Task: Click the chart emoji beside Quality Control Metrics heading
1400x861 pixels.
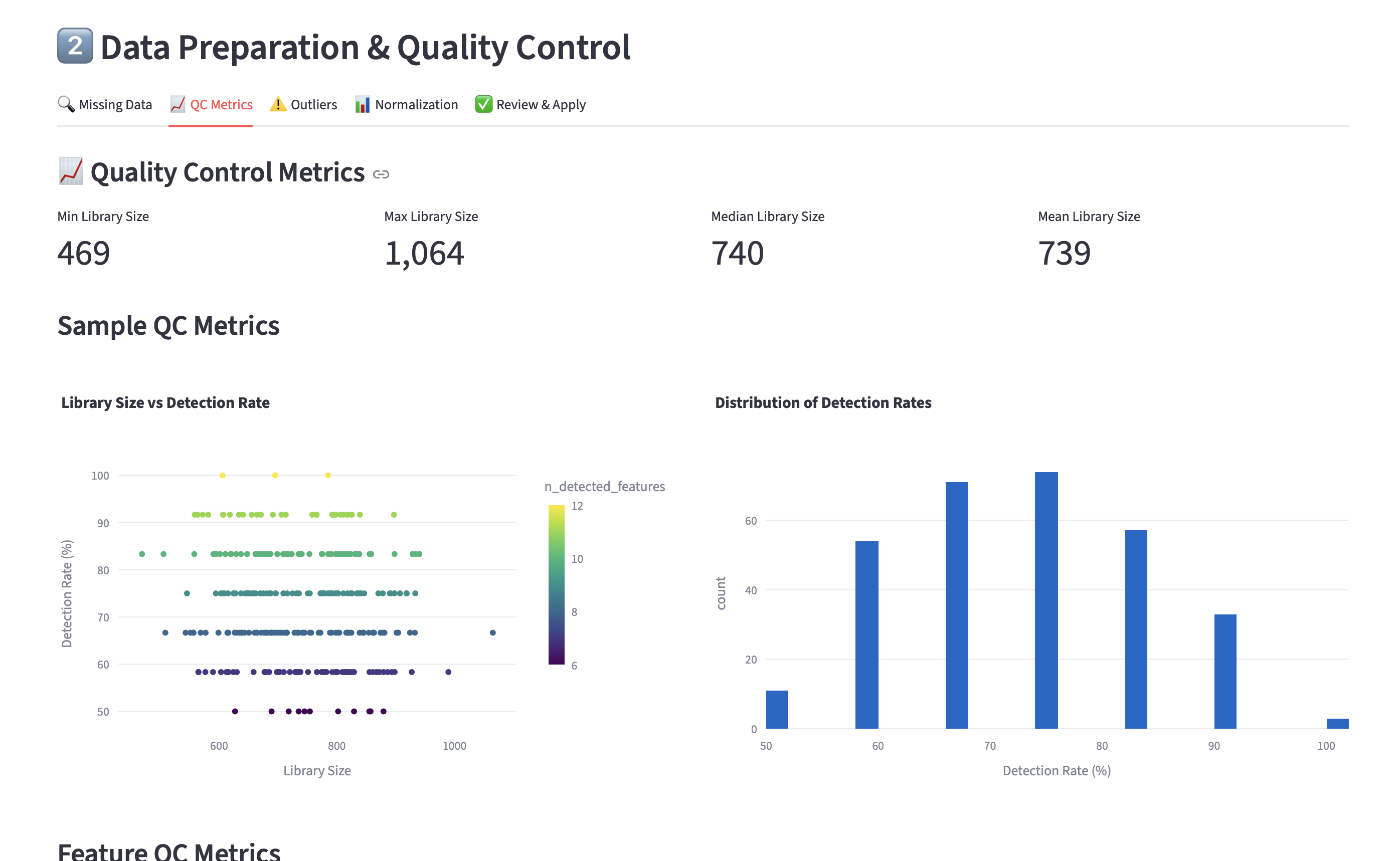Action: (71, 171)
